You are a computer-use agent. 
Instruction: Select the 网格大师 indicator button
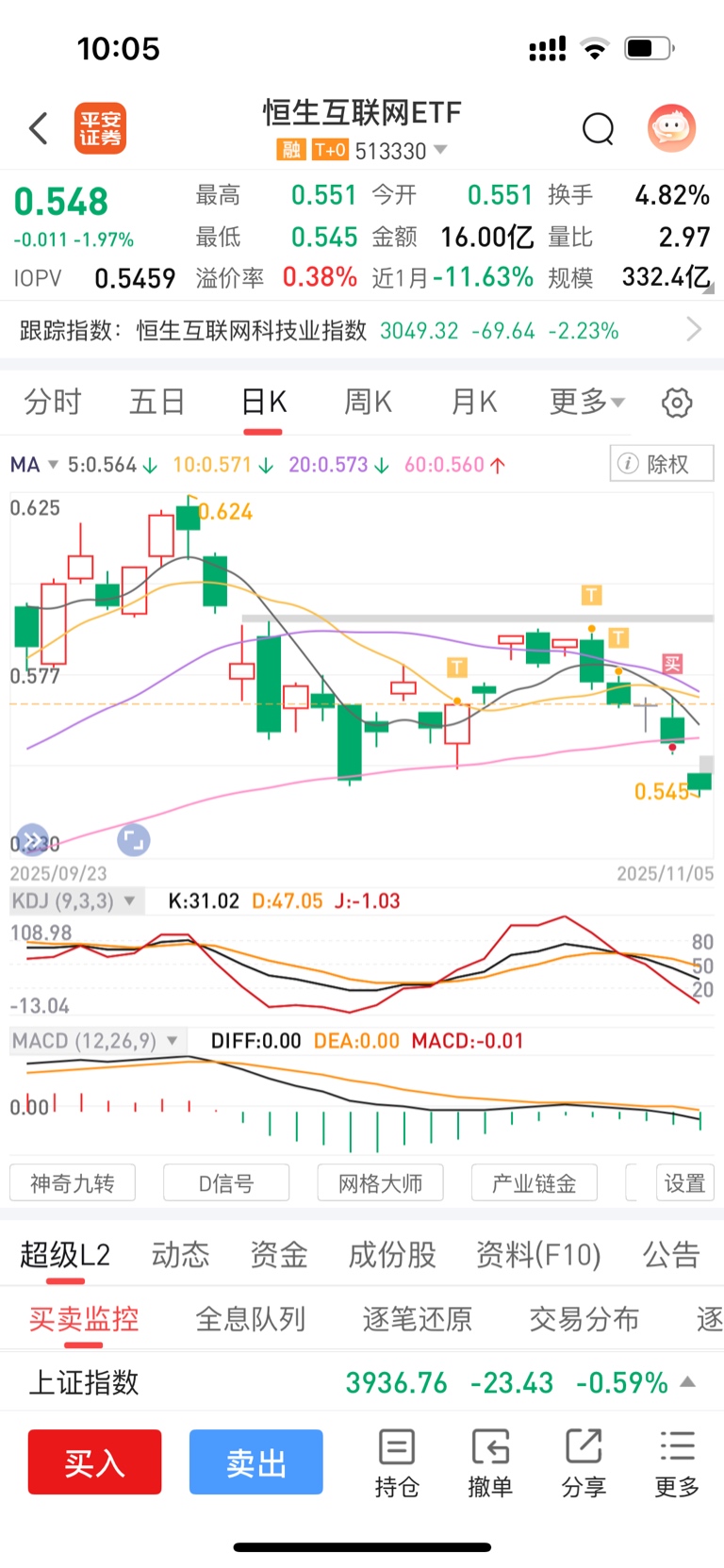380,1182
